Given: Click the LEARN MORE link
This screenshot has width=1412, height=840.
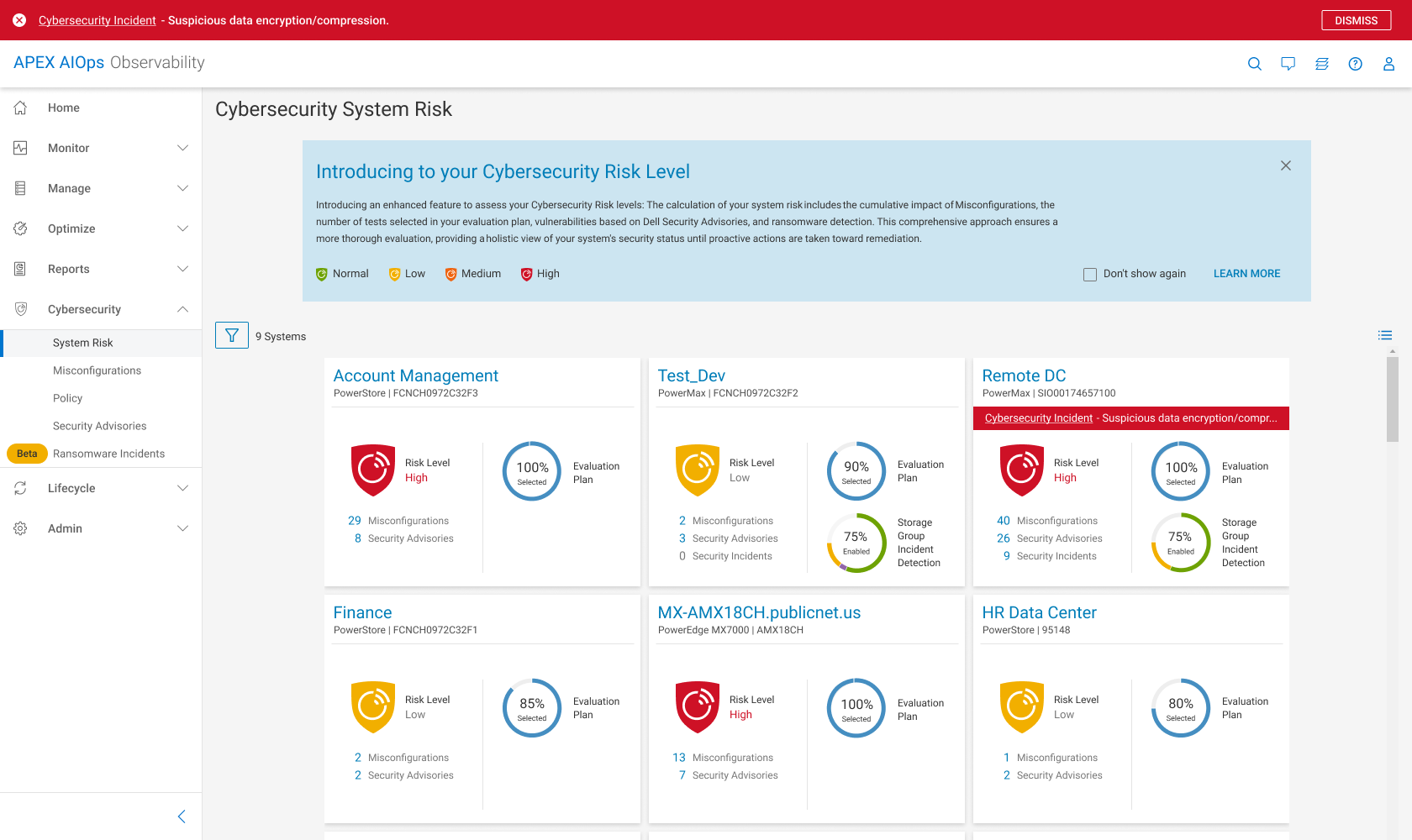Looking at the screenshot, I should click(1246, 274).
